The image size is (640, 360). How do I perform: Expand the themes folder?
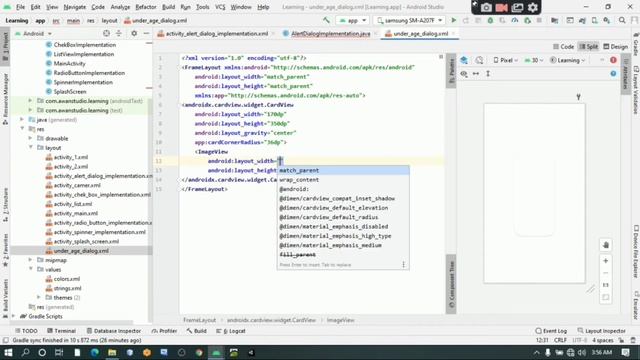(39, 297)
